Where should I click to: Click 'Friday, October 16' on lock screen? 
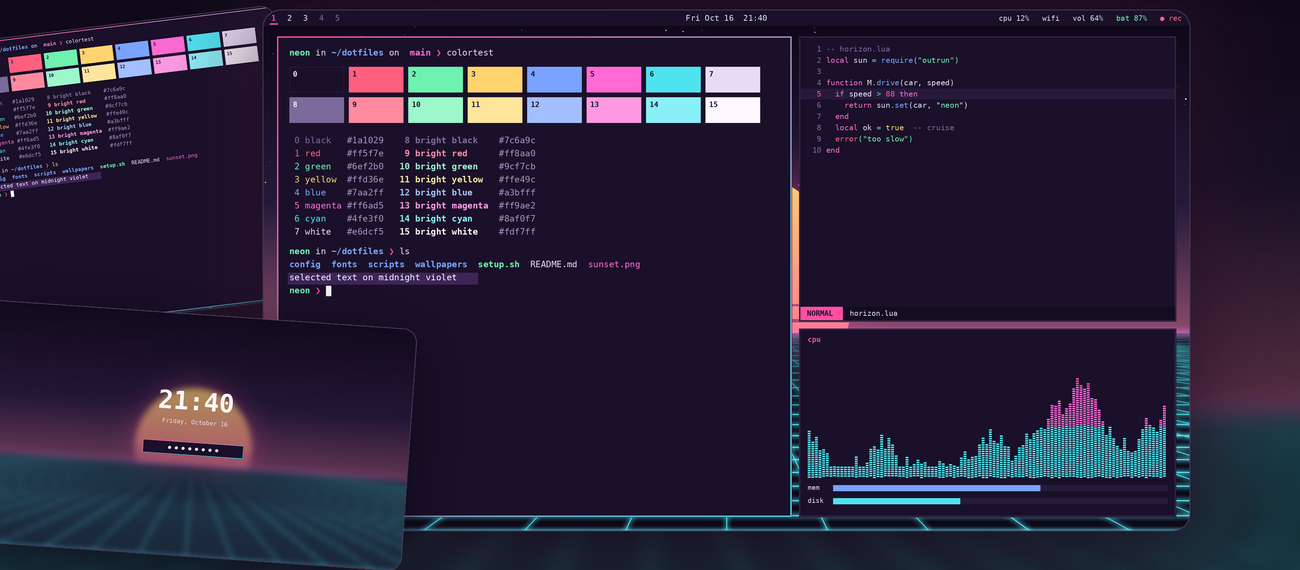(195, 423)
